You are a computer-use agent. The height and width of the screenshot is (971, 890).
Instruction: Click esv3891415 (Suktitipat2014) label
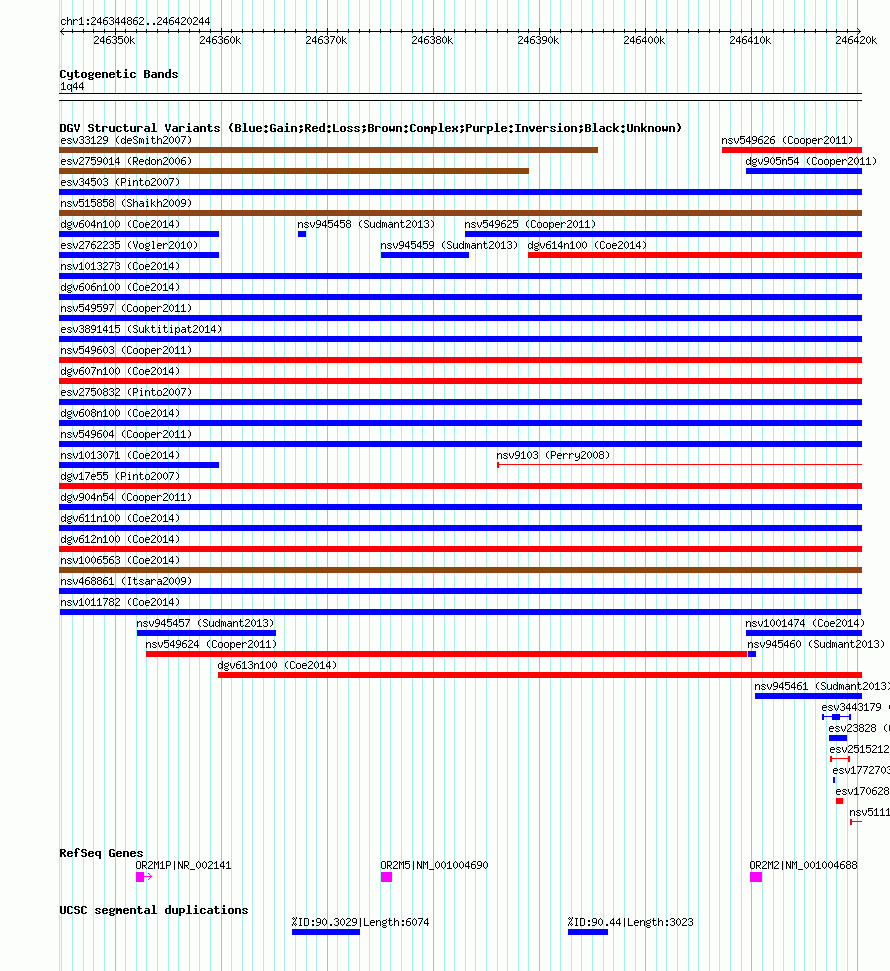(141, 329)
